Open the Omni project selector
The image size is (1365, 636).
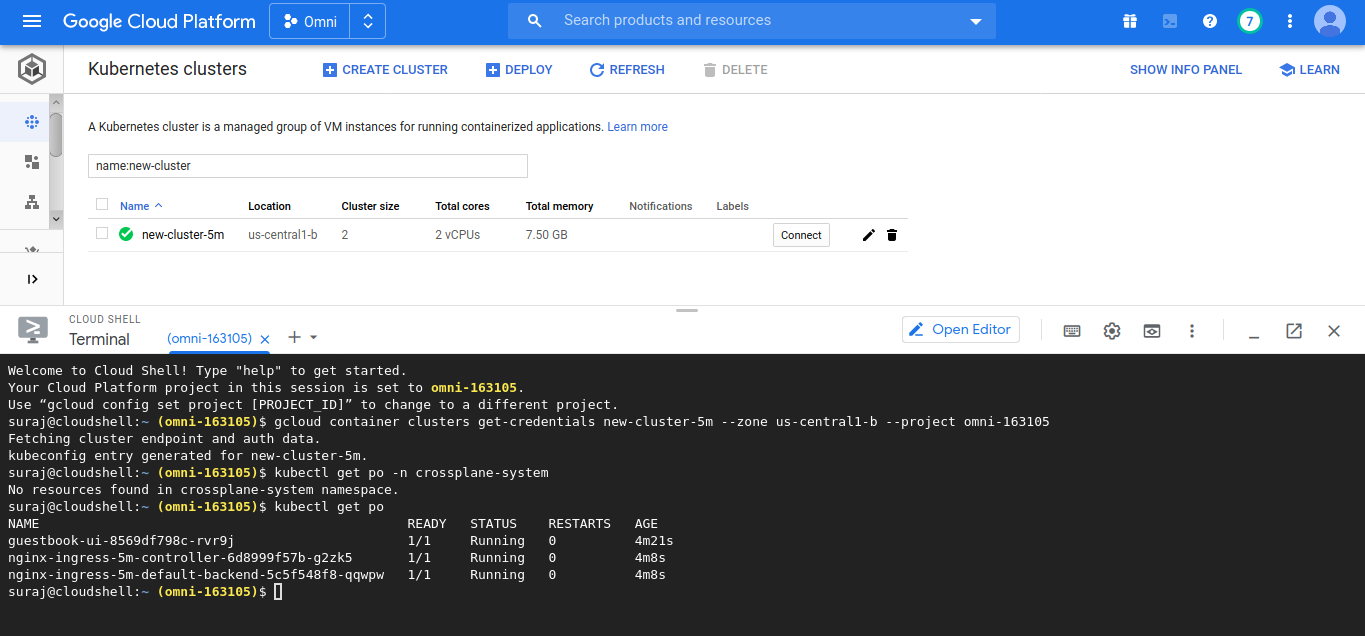(x=310, y=21)
